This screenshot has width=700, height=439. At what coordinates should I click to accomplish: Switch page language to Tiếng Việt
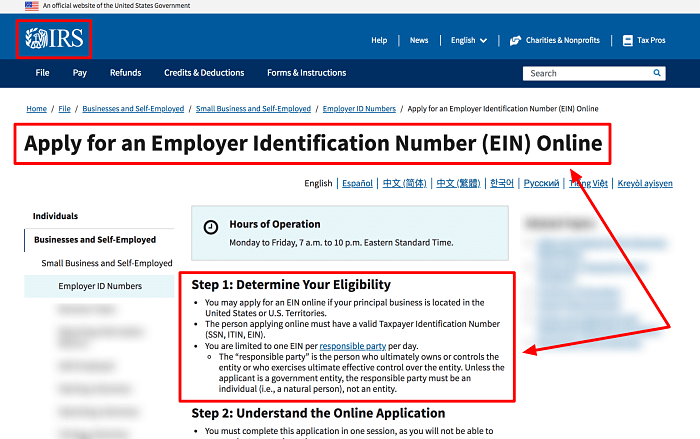[x=588, y=183]
